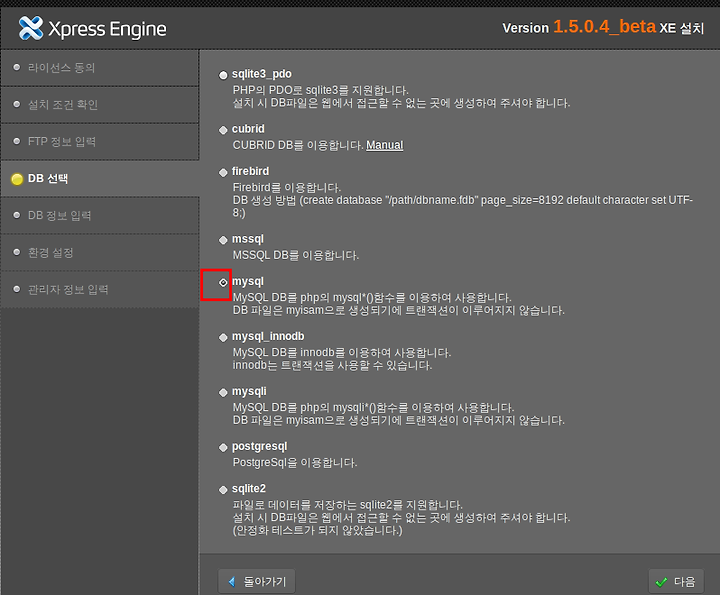Click the 'PostgreSql을 이용합니다.' description
720x595 pixels.
pyautogui.click(x=295, y=462)
